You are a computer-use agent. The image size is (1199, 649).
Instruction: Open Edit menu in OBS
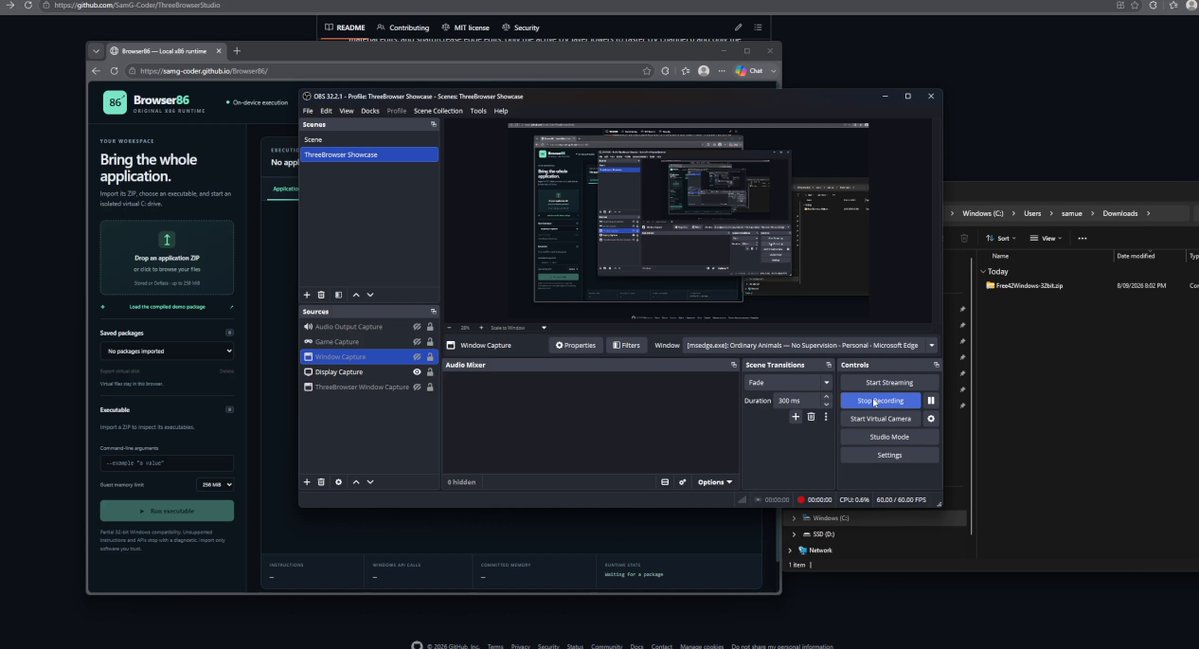click(326, 111)
